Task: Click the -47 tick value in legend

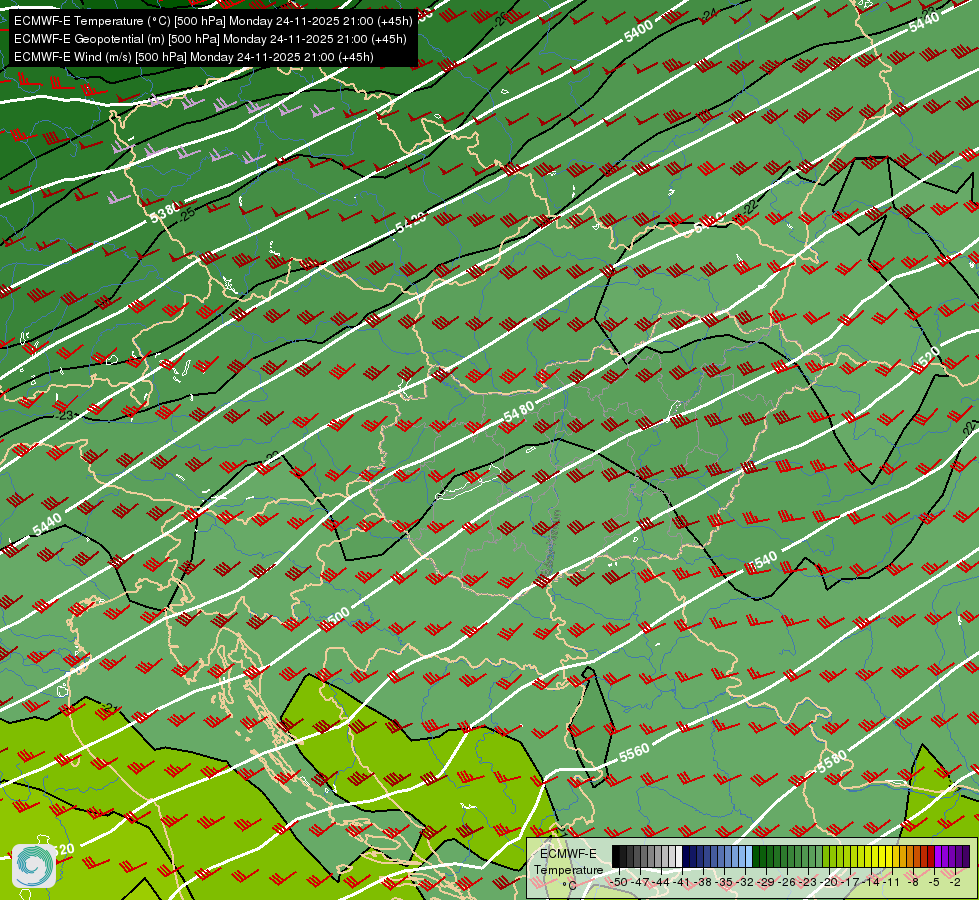Action: (640, 882)
